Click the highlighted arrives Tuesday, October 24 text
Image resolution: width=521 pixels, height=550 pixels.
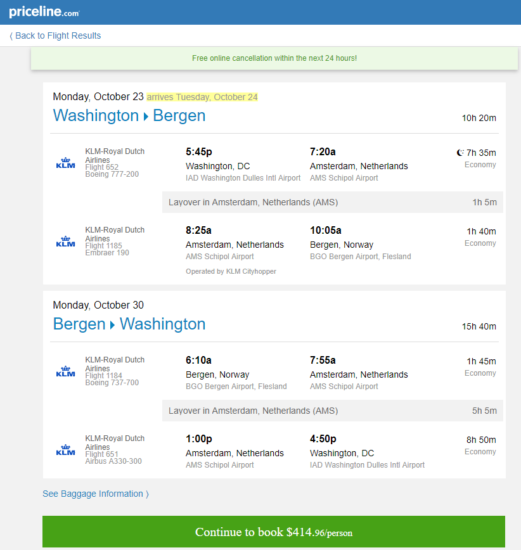[x=202, y=97]
